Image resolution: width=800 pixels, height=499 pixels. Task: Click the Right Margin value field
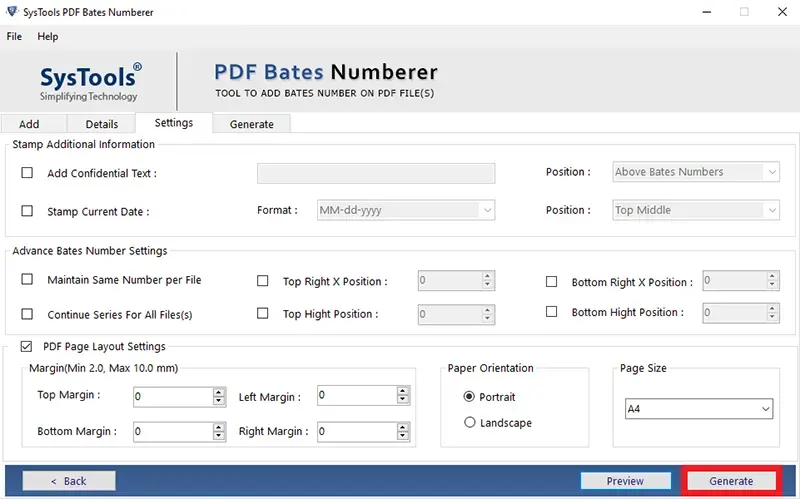(357, 432)
